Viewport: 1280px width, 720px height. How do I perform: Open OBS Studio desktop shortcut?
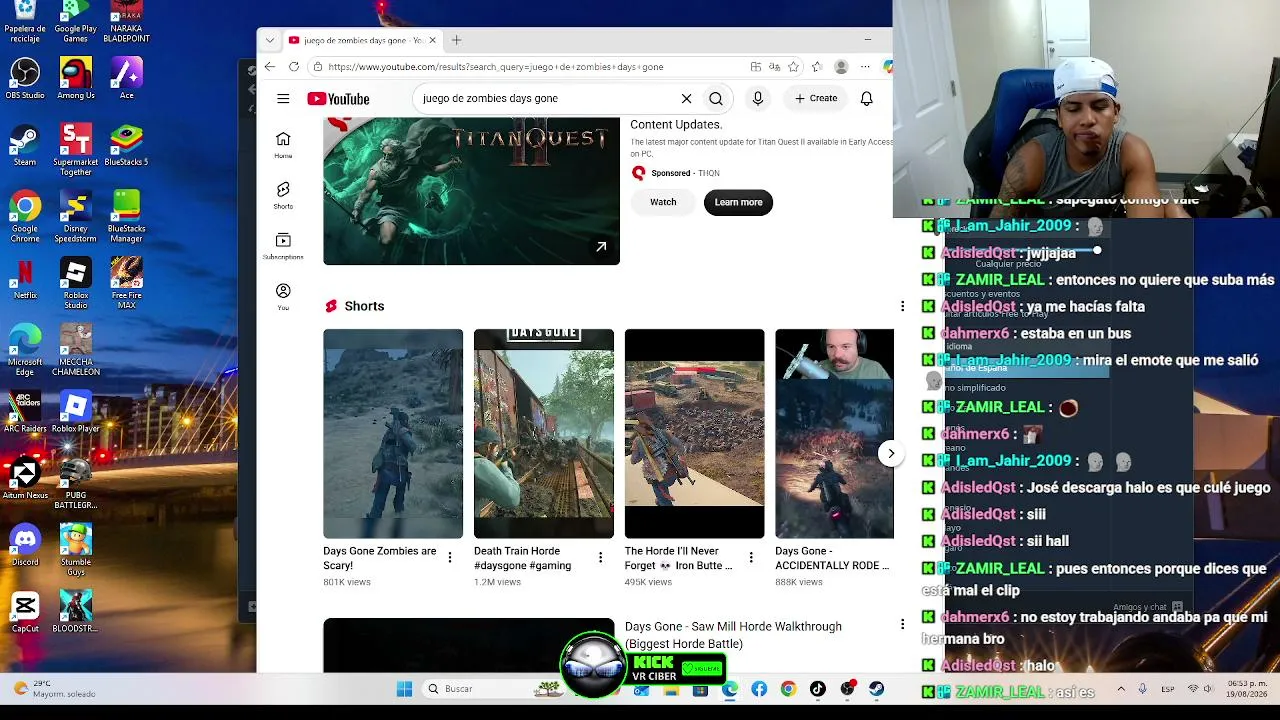tap(25, 79)
